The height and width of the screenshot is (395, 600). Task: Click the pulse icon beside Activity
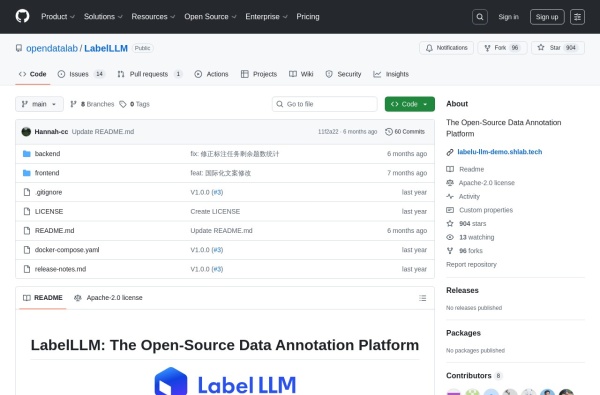pos(450,196)
